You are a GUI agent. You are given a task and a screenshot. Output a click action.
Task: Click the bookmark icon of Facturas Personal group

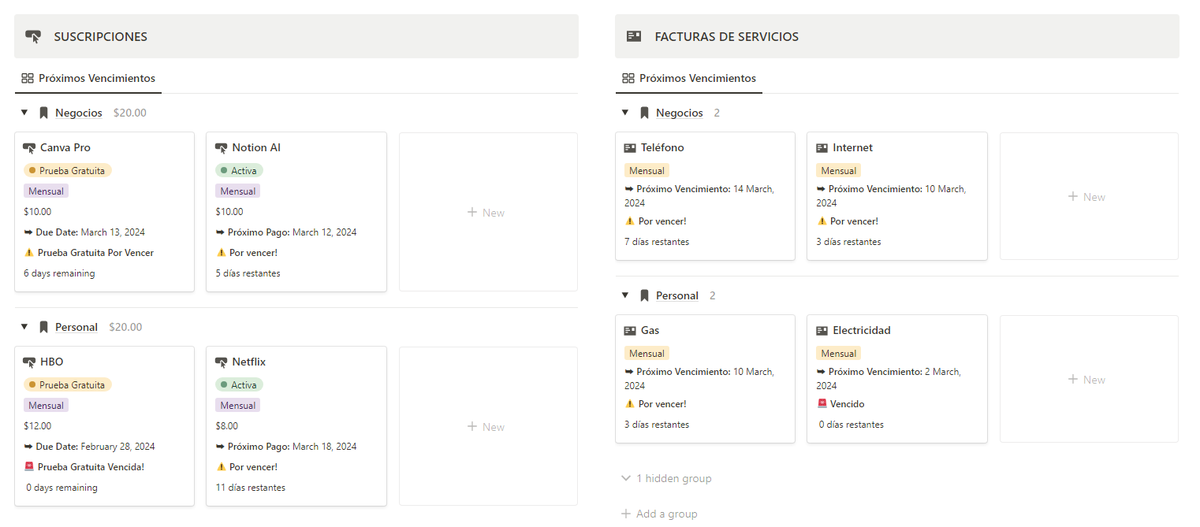[644, 296]
